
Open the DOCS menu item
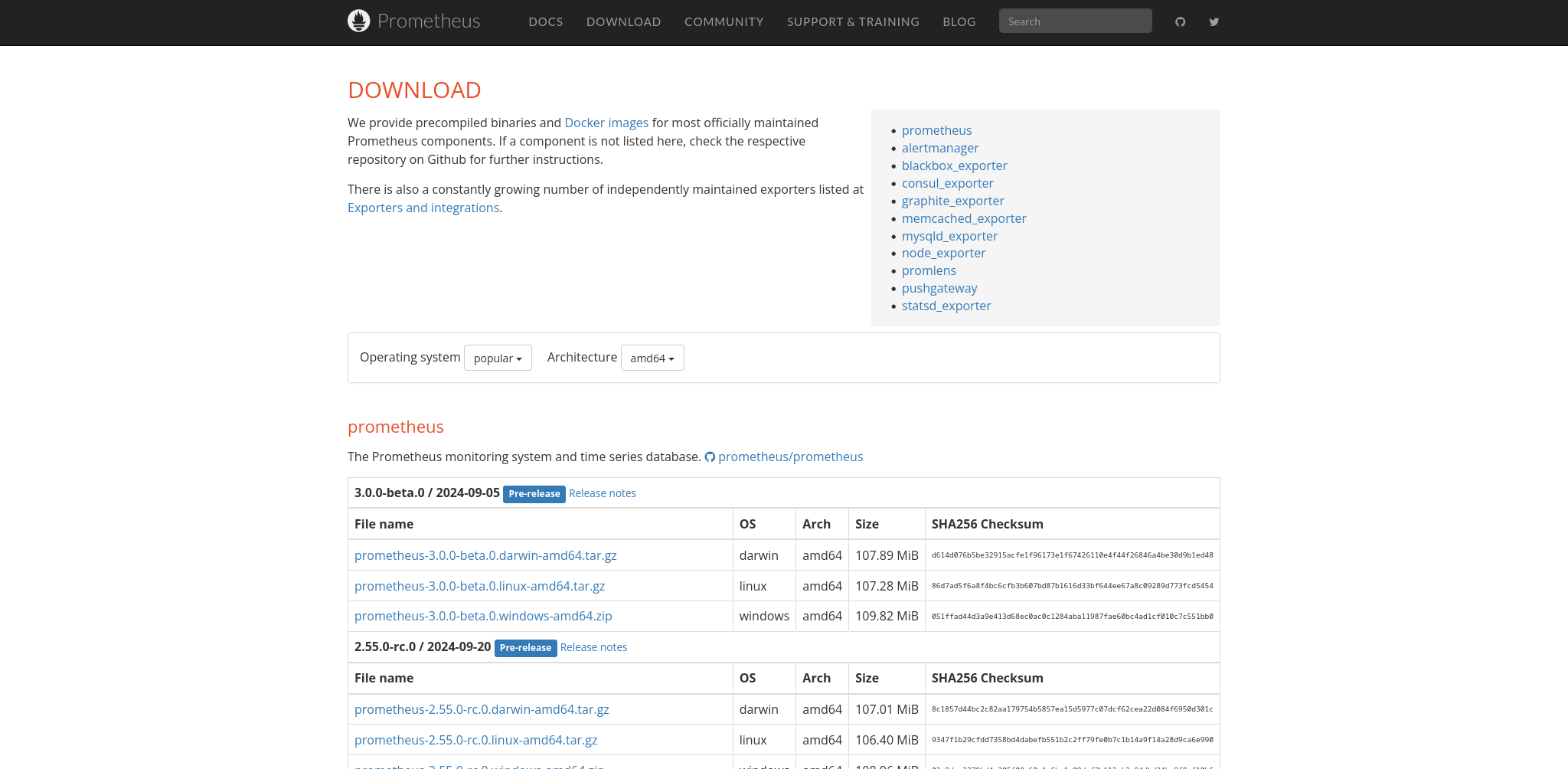(545, 21)
